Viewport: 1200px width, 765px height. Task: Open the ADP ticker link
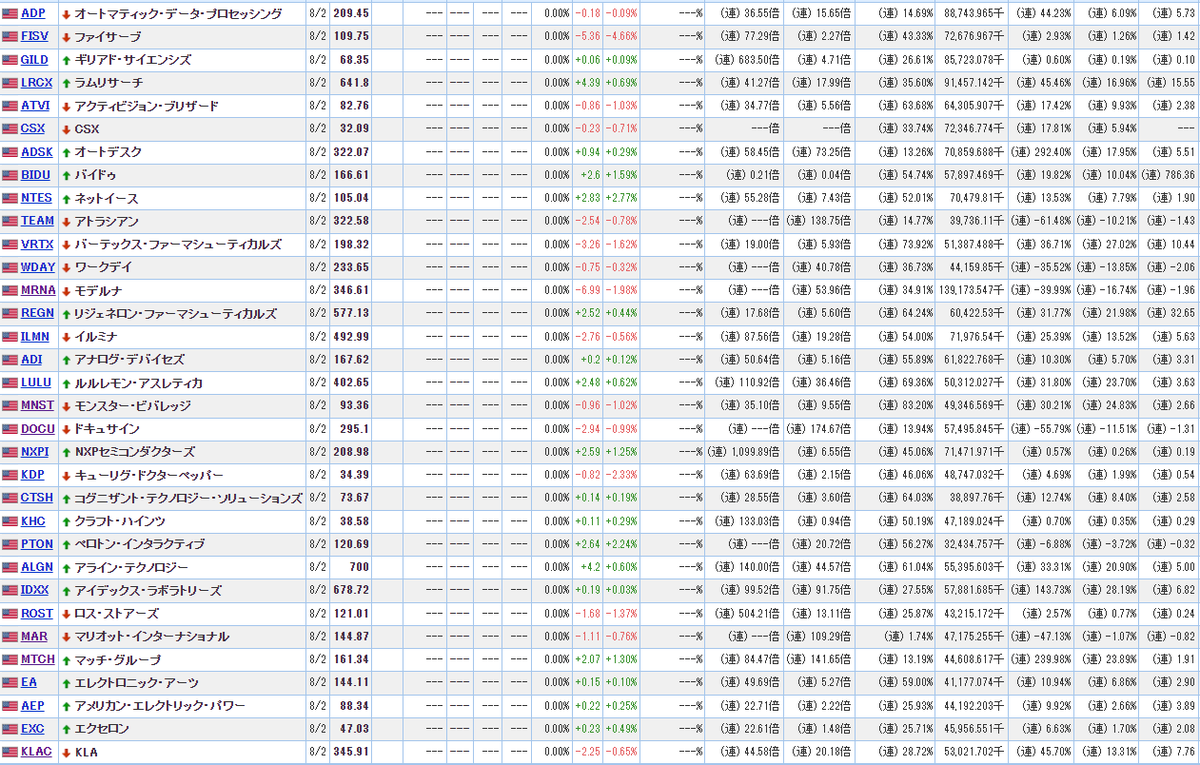(33, 14)
